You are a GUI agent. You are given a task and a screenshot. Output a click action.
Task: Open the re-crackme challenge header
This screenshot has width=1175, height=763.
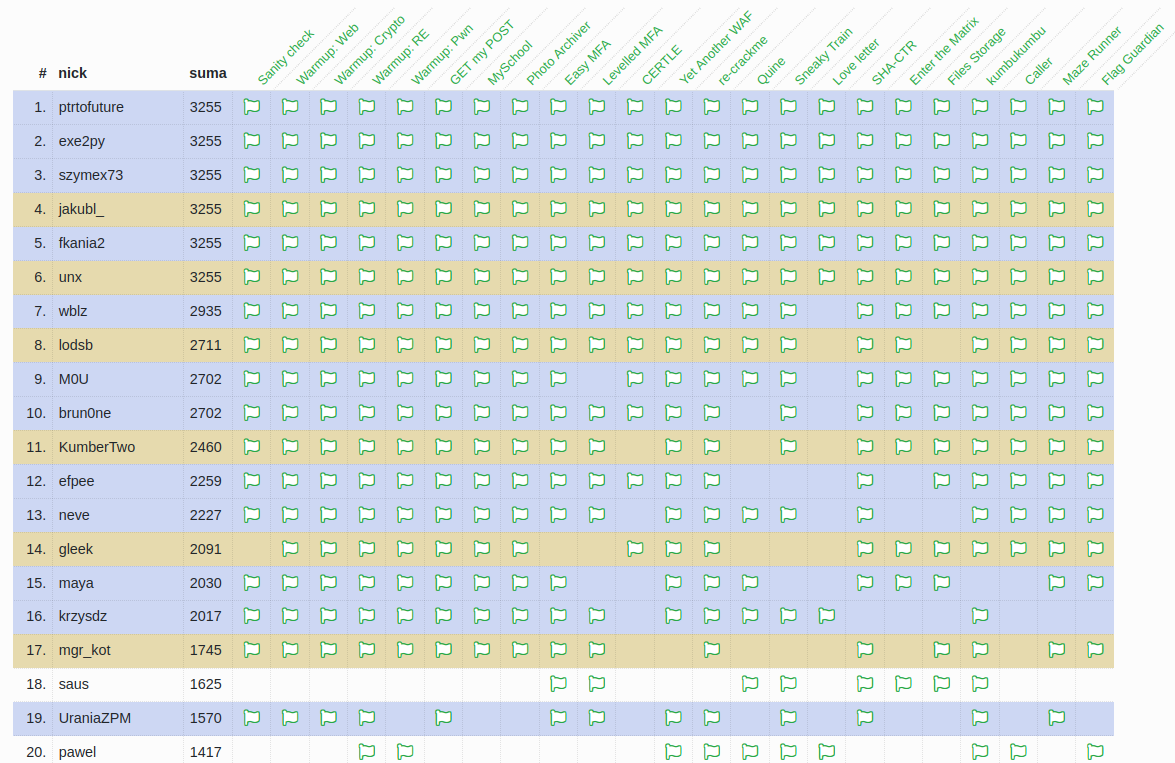click(743, 61)
